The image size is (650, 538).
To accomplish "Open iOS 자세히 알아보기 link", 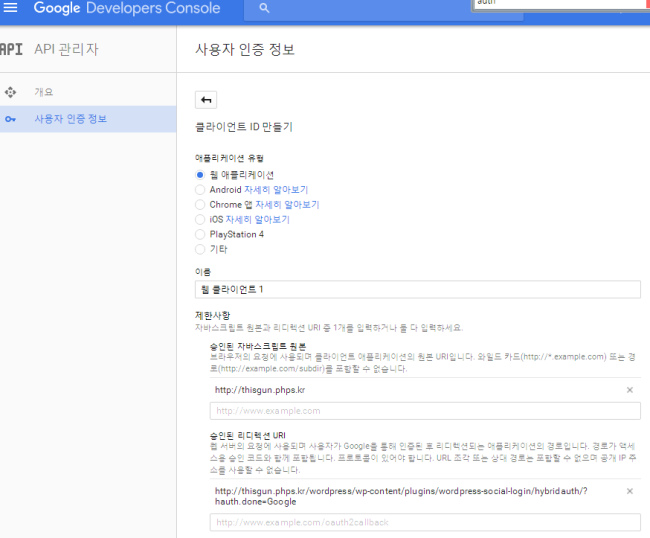I will [x=257, y=219].
